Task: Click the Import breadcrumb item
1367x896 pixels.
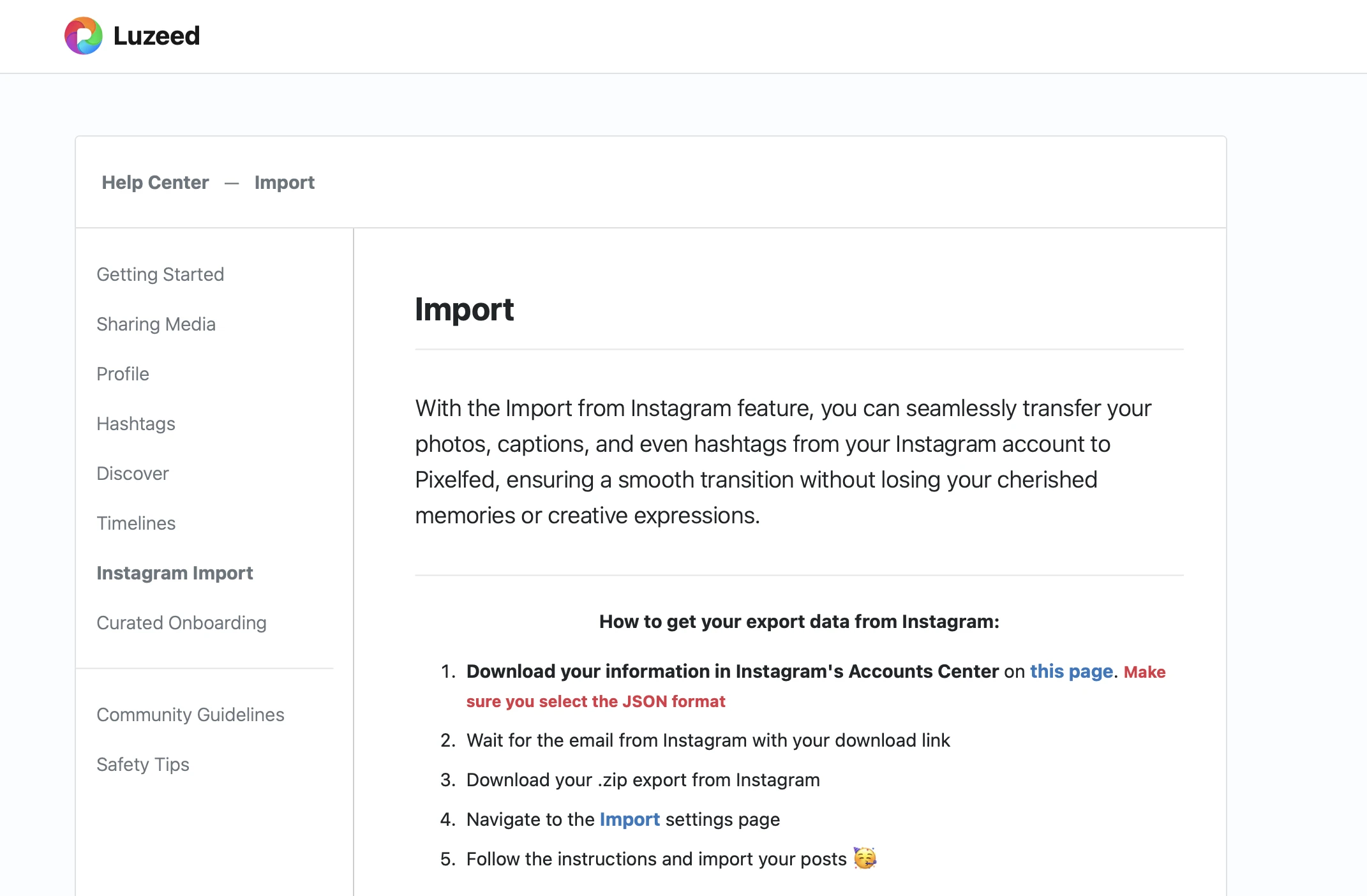Action: [284, 183]
